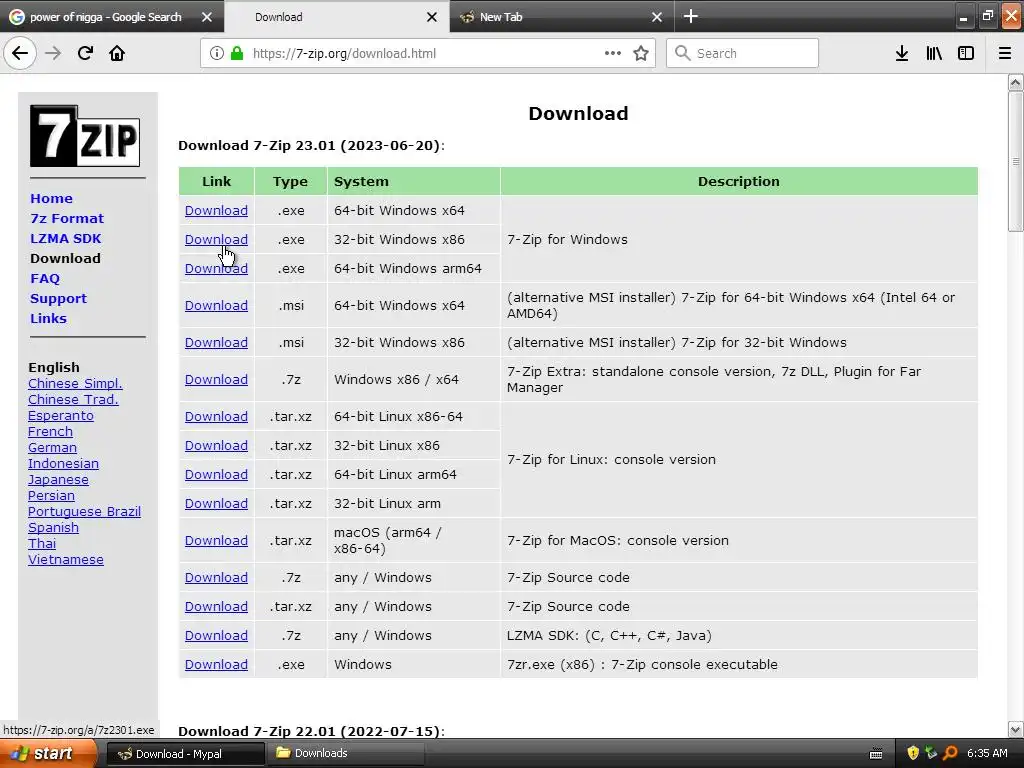The width and height of the screenshot is (1024, 768).
Task: Open the Support page
Action: 58,298
